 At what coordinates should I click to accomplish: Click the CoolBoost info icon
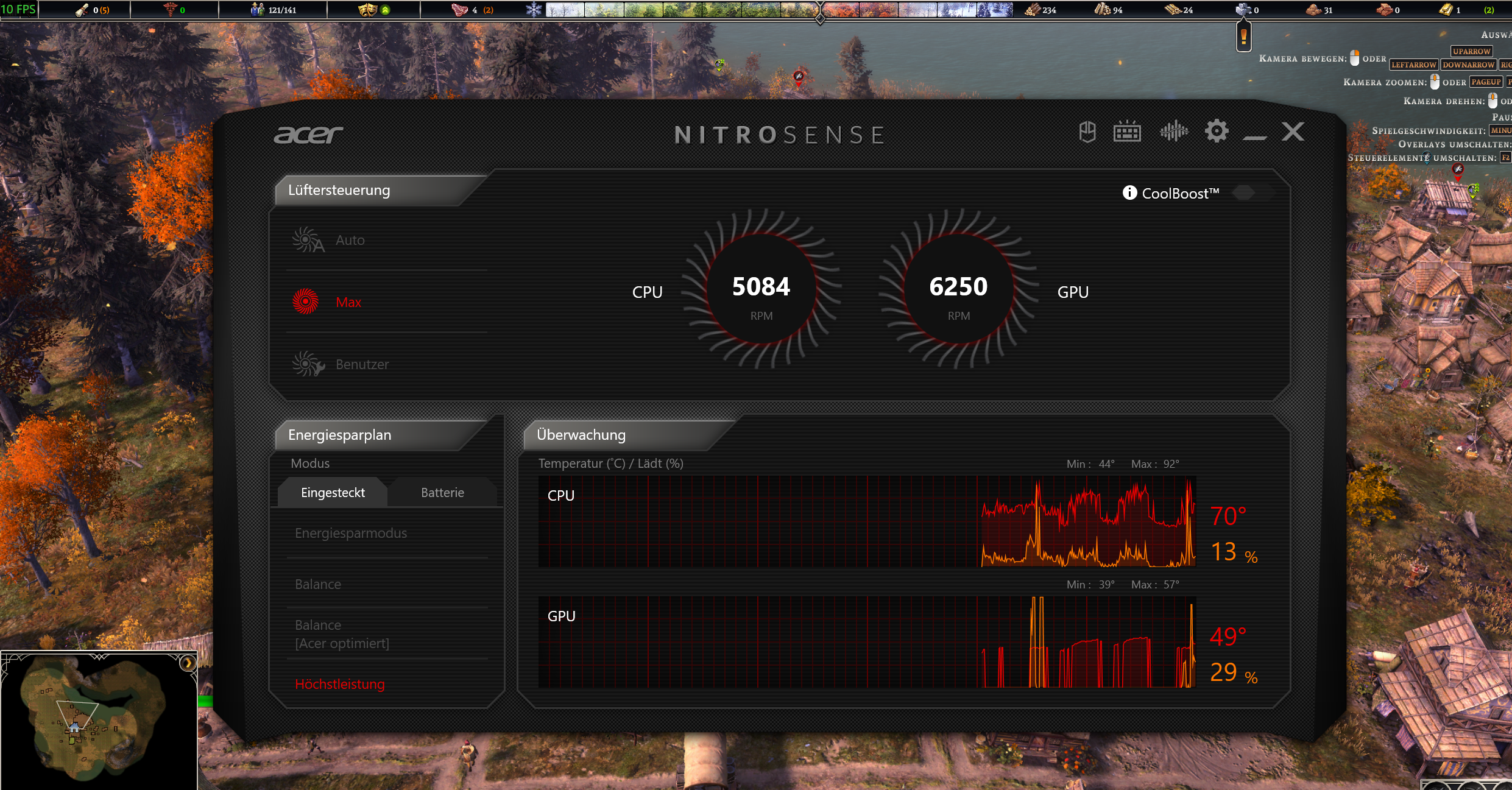(1129, 193)
